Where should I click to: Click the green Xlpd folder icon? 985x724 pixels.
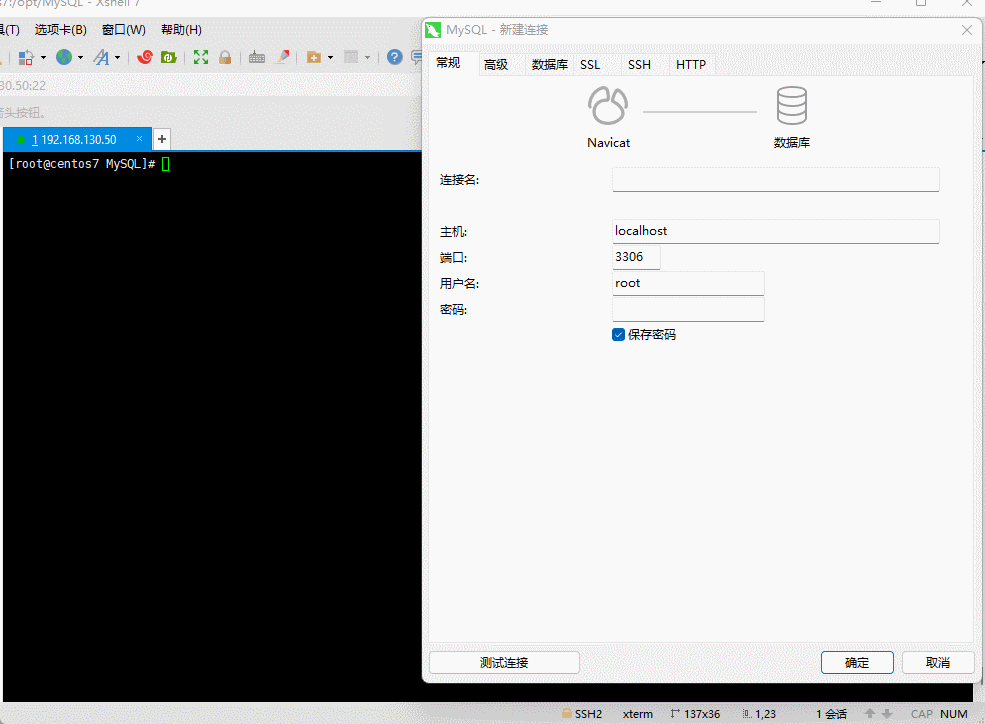168,57
